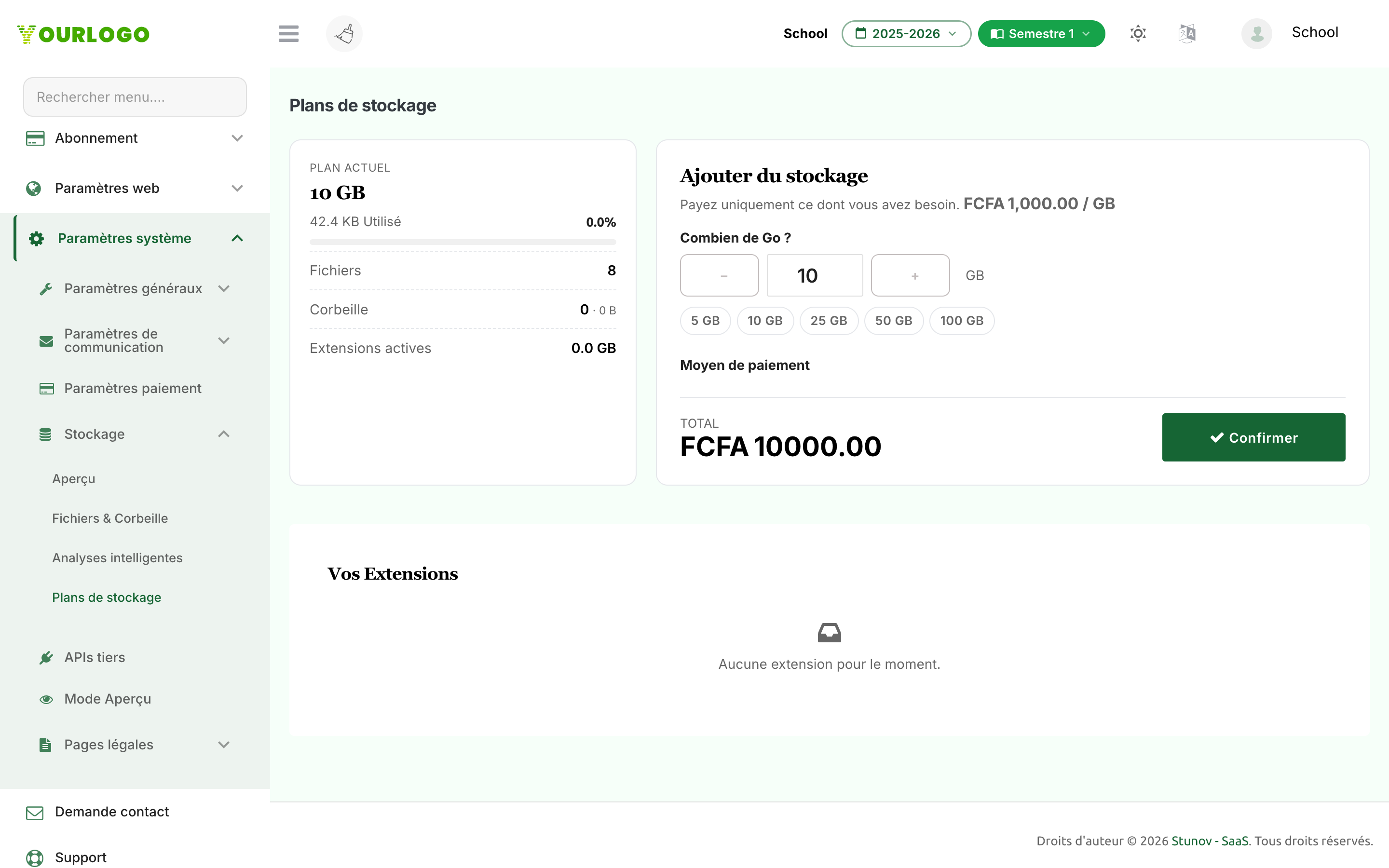Image resolution: width=1389 pixels, height=868 pixels.
Task: Open Paramètres paiement menu item
Action: click(x=133, y=389)
